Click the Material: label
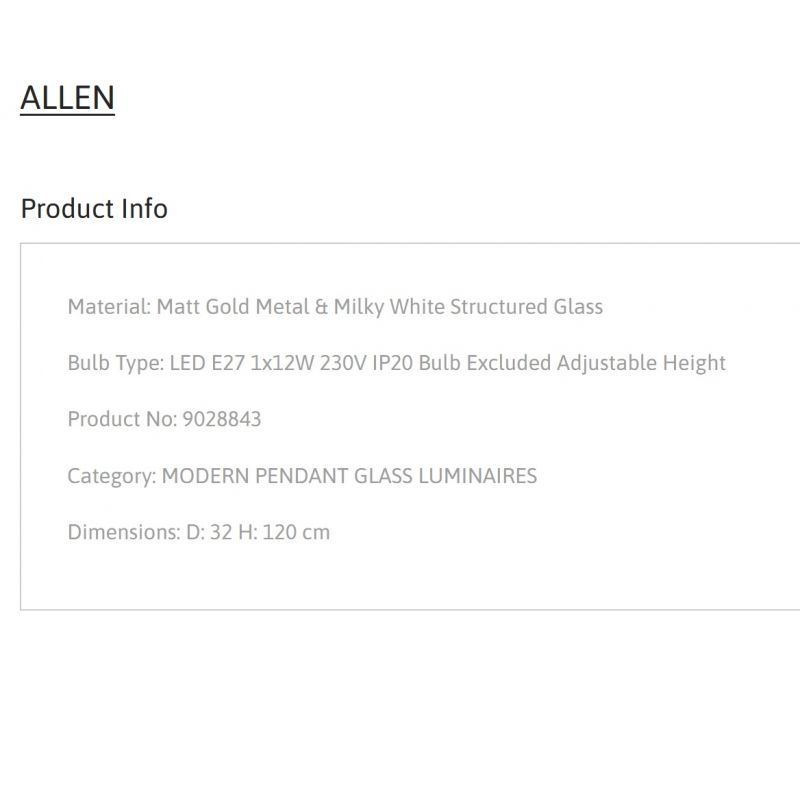This screenshot has width=800, height=800. click(x=109, y=307)
